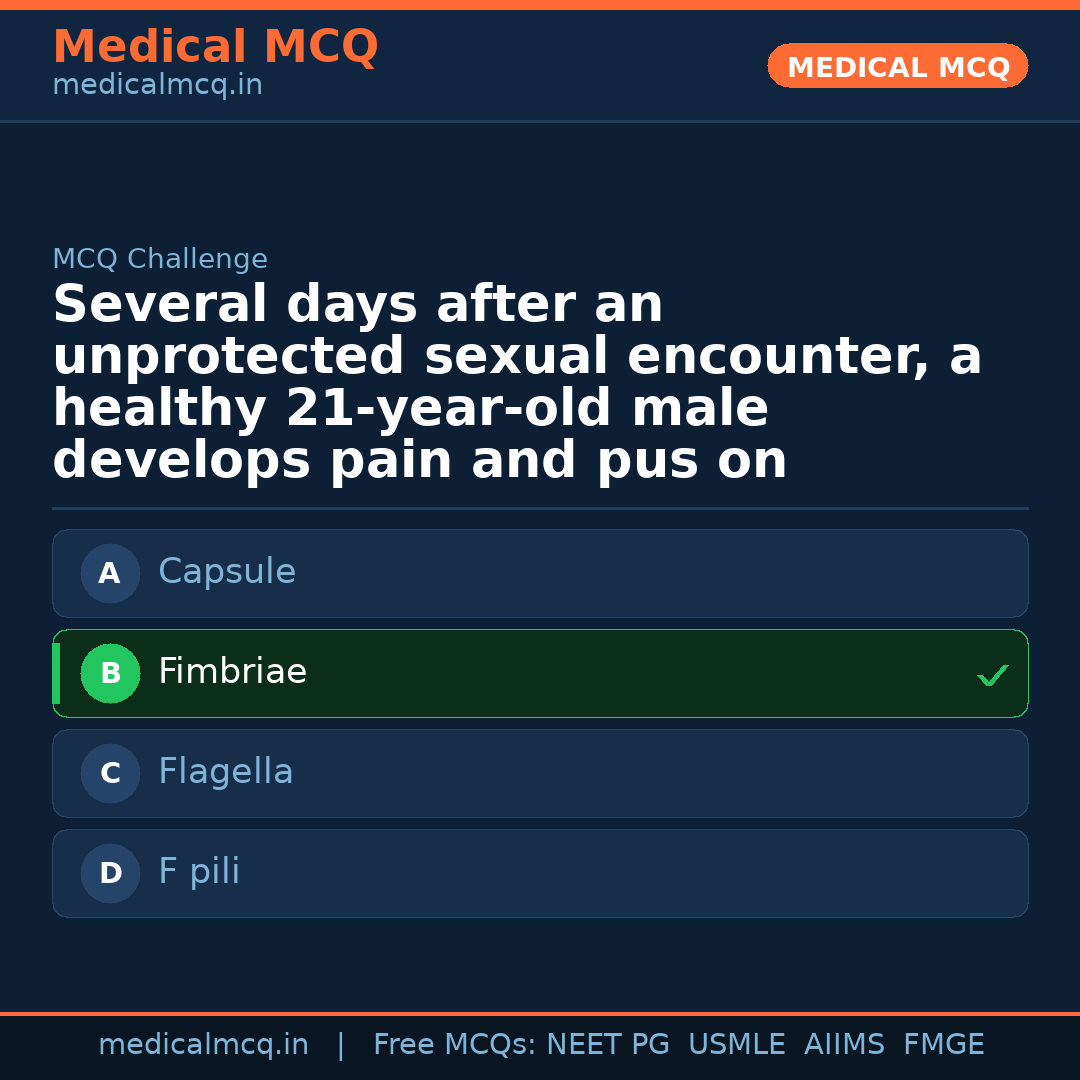Click the green checkmark on Fimbriae

pyautogui.click(x=992, y=676)
